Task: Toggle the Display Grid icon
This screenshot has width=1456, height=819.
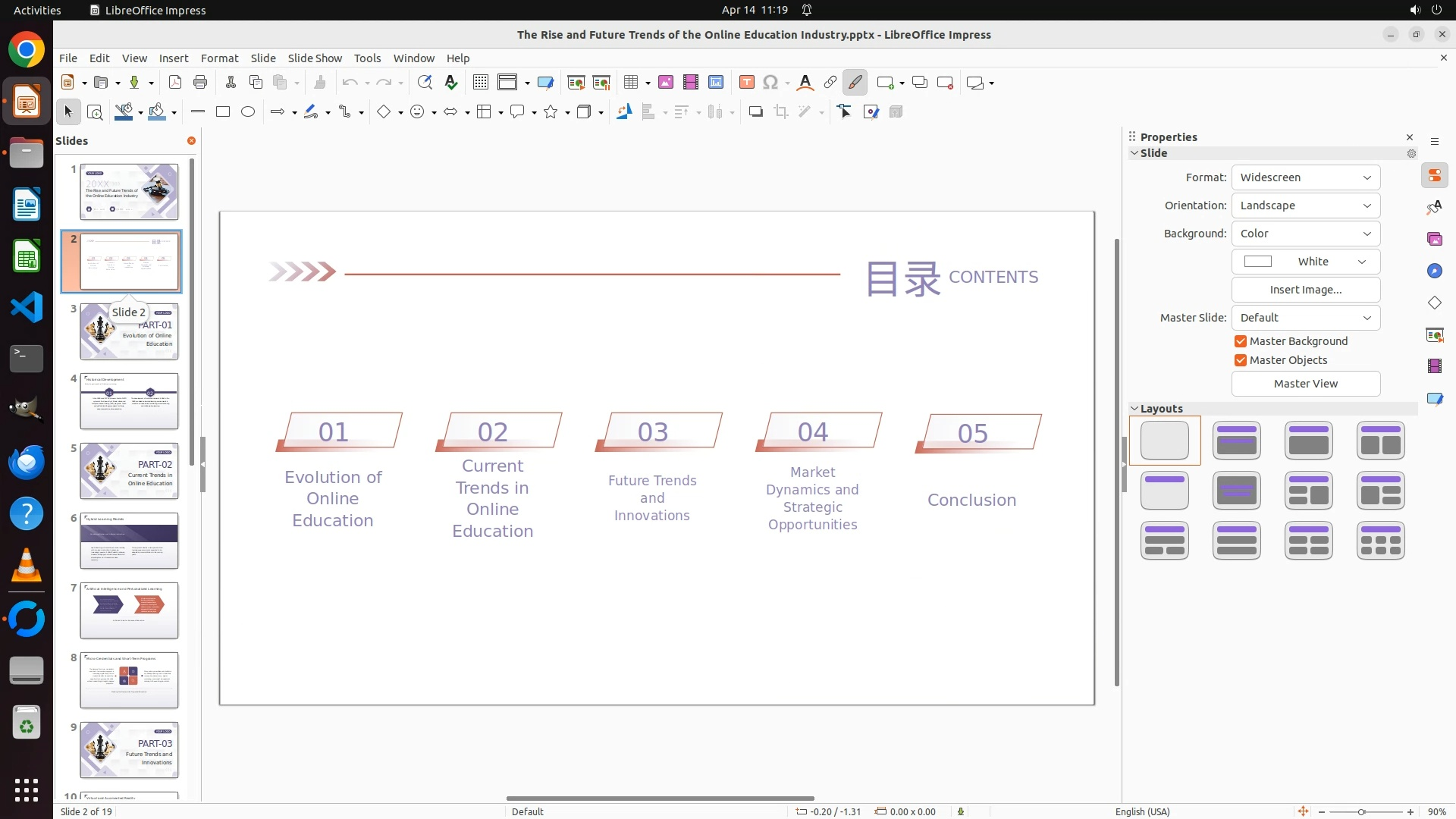Action: tap(480, 83)
